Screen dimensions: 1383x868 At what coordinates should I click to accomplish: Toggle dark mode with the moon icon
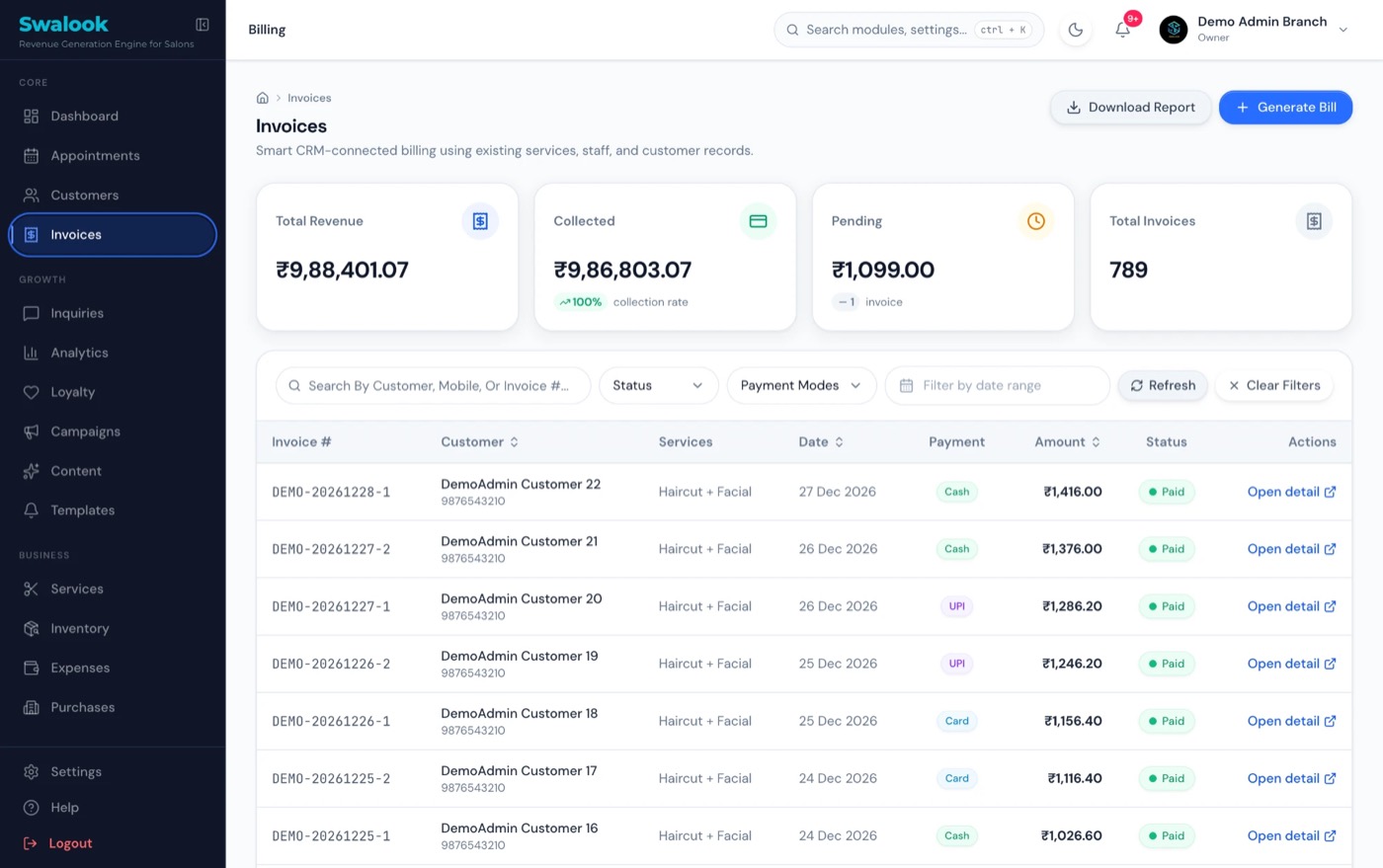pos(1076,30)
